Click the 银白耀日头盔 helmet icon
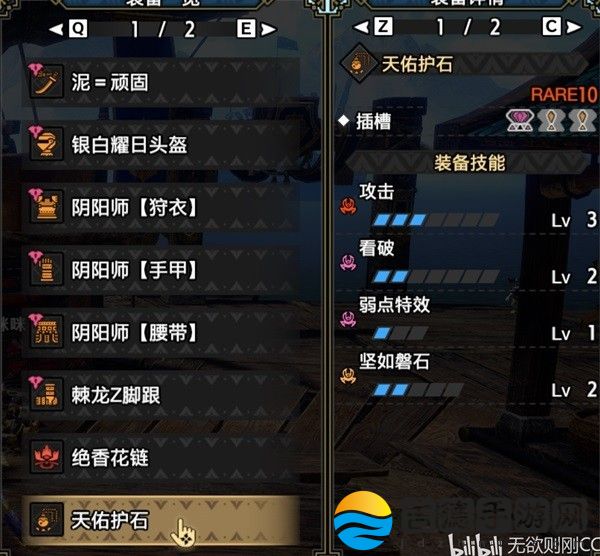 point(46,143)
